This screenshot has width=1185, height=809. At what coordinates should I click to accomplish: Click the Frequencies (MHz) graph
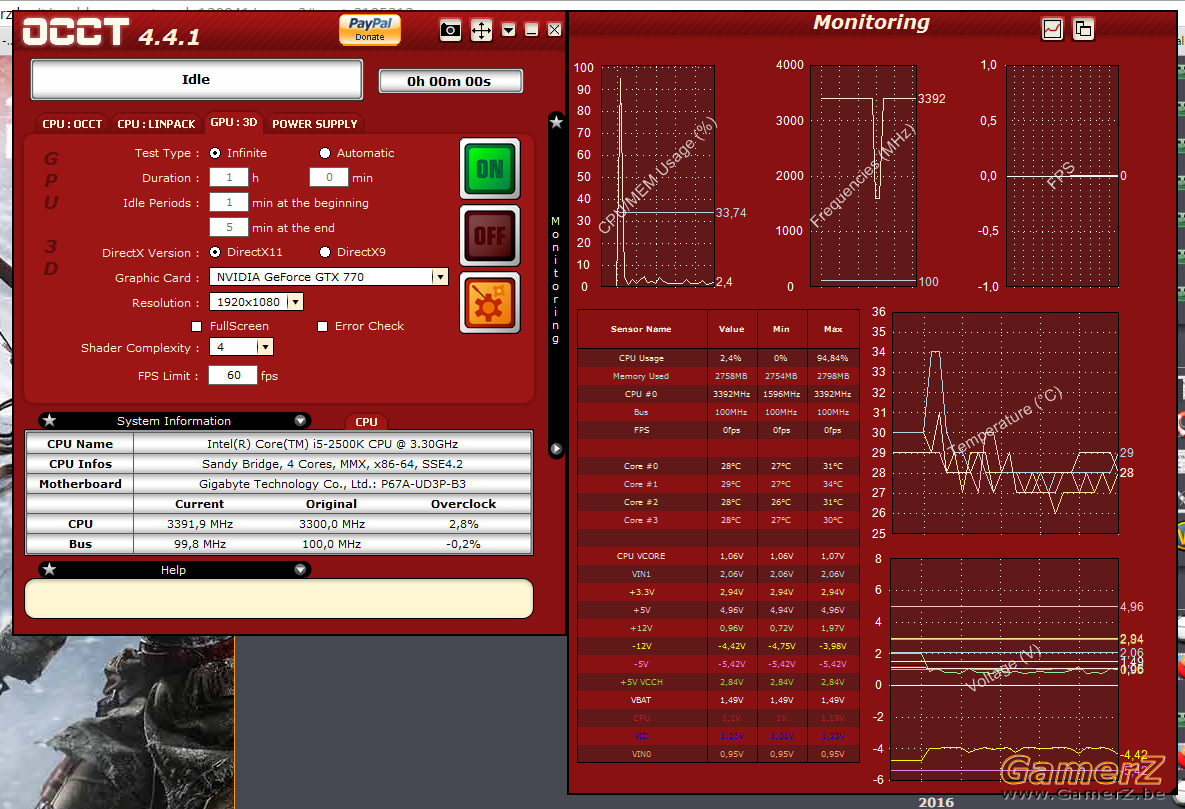coord(863,176)
